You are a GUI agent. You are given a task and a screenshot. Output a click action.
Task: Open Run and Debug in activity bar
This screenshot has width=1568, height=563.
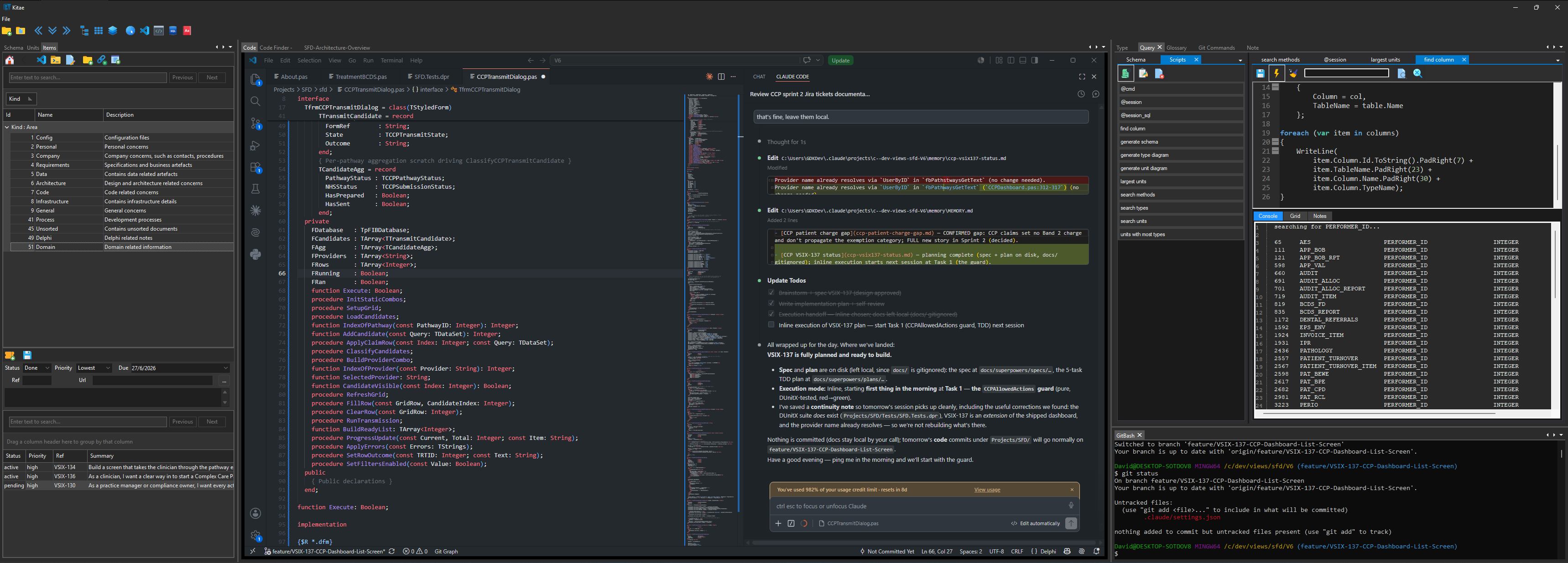pos(255,145)
